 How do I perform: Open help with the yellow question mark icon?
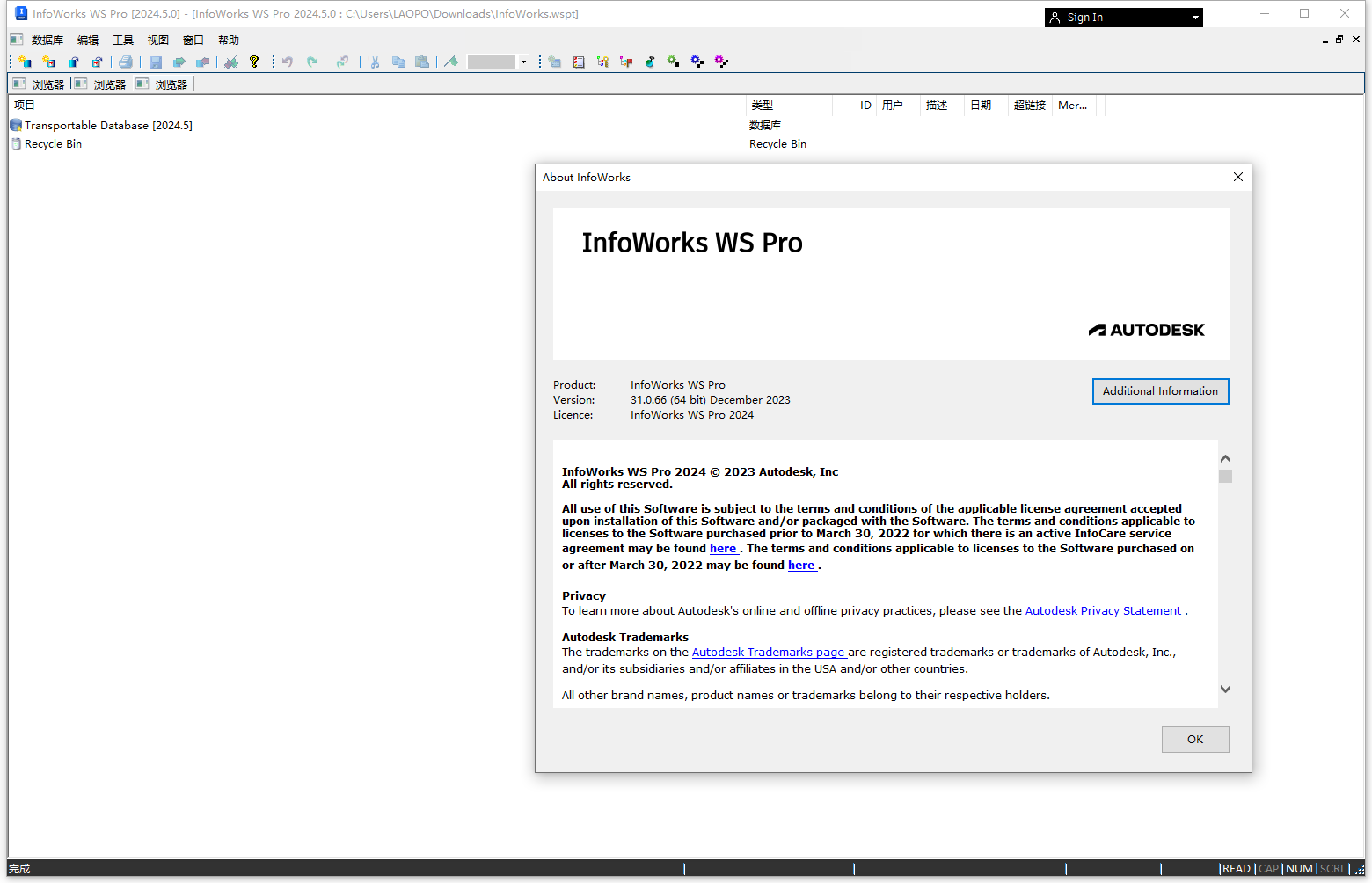tap(254, 62)
